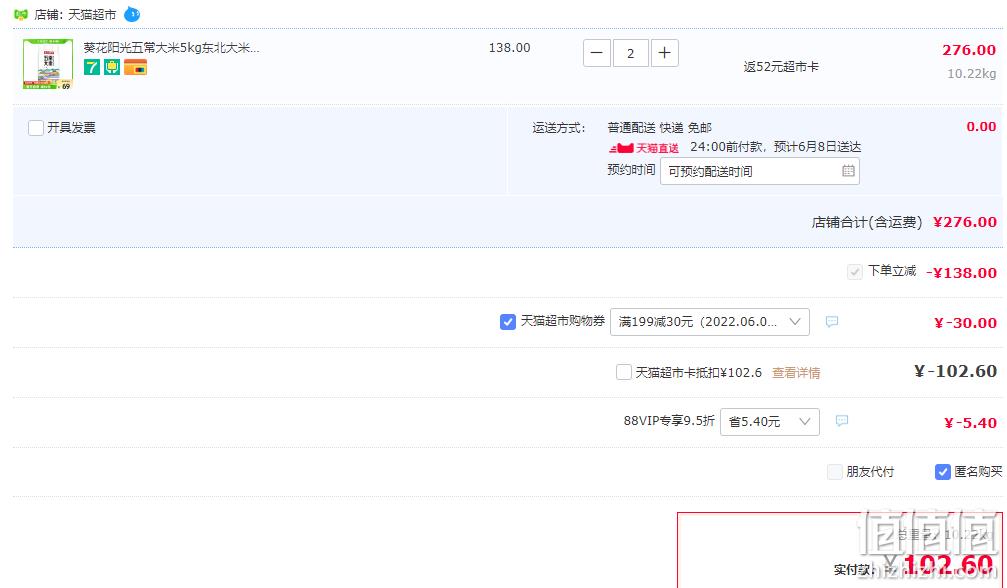
Task: Click the quantity input field showing 2
Action: [x=630, y=53]
